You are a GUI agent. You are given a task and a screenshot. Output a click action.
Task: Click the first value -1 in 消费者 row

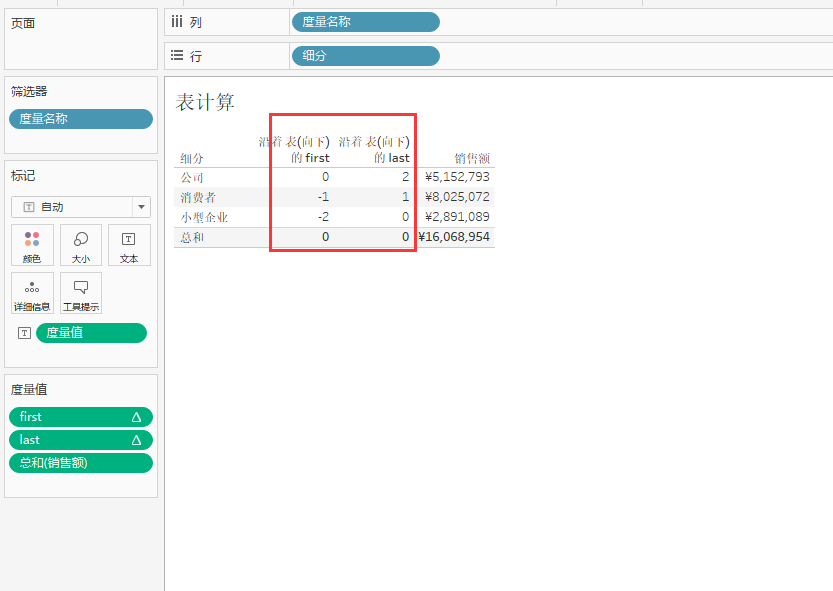[324, 197]
